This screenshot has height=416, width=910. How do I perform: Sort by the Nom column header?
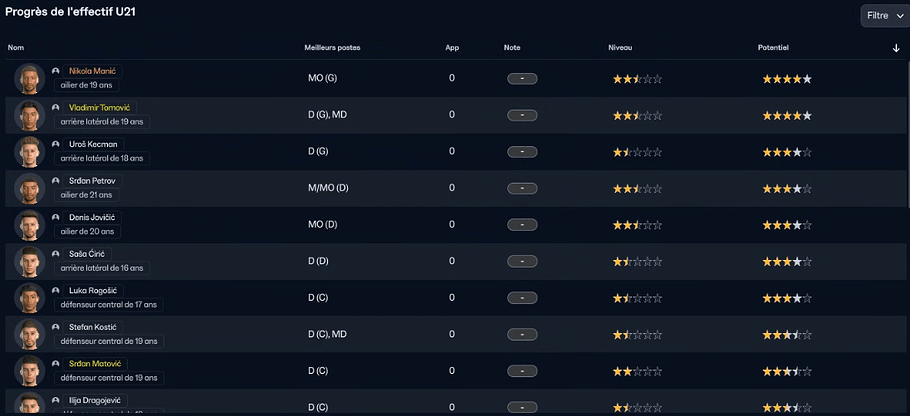pyautogui.click(x=16, y=48)
